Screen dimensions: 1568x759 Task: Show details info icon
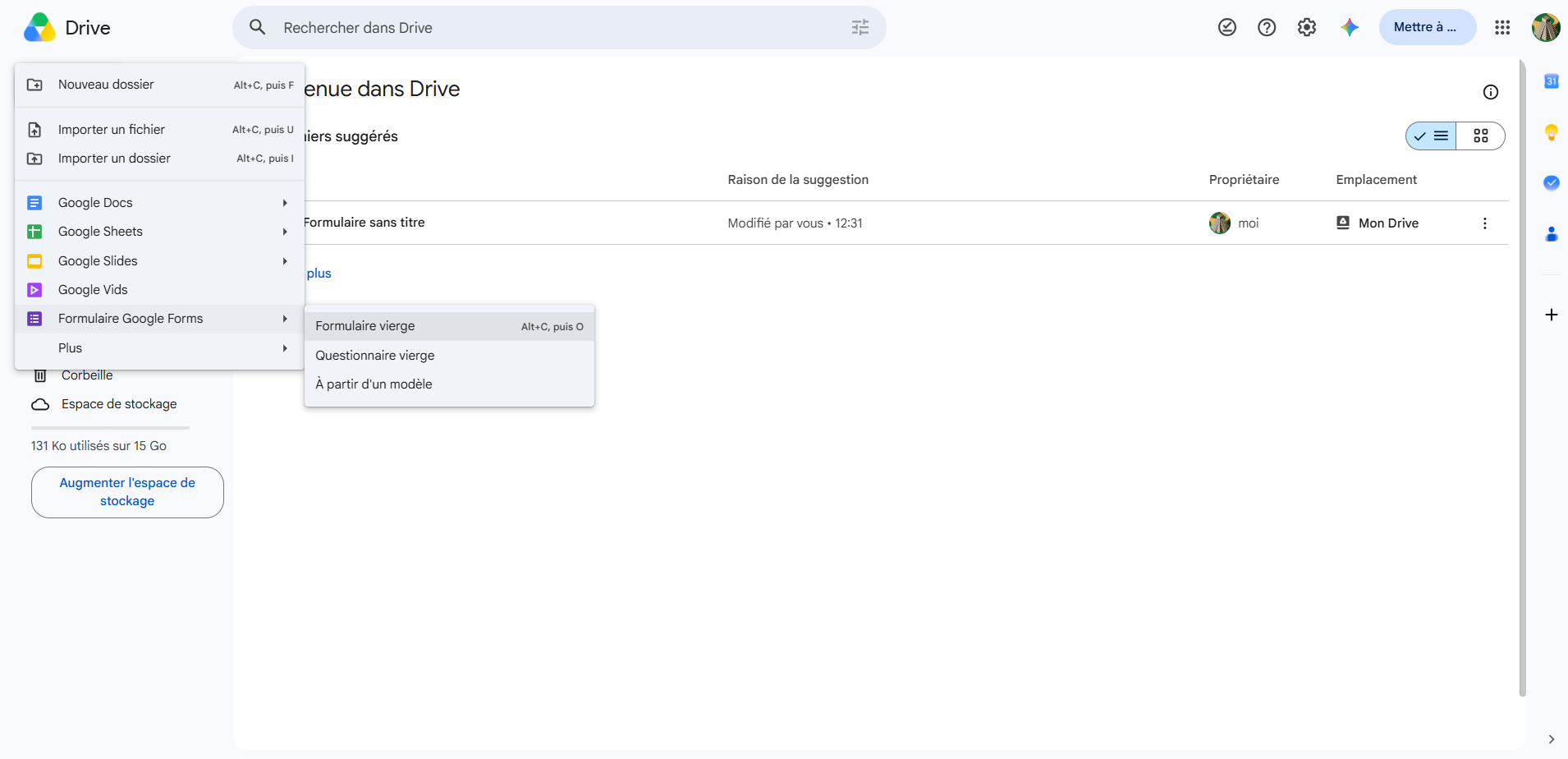click(1491, 92)
